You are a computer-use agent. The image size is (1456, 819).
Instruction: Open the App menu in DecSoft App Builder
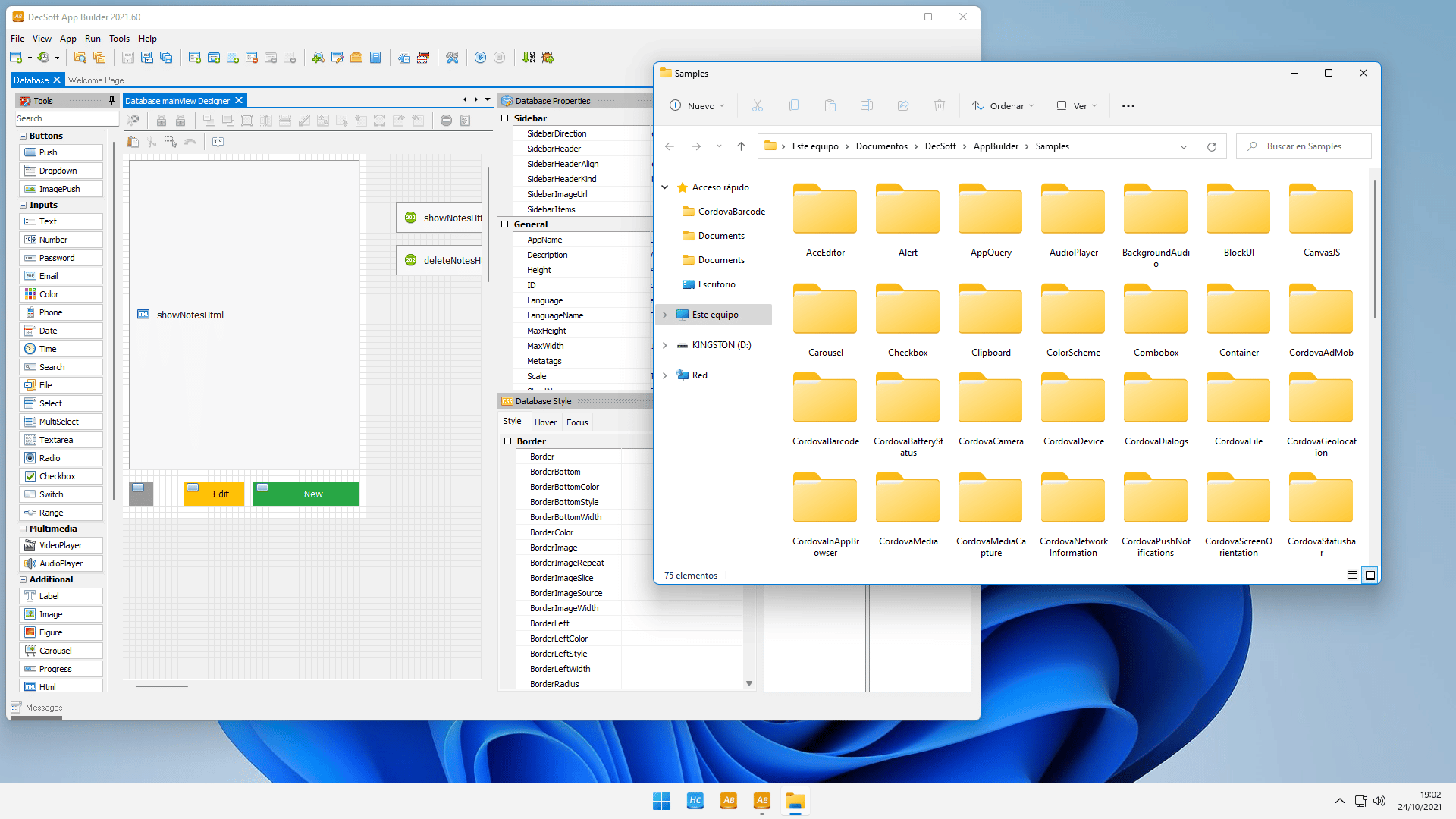[x=67, y=38]
